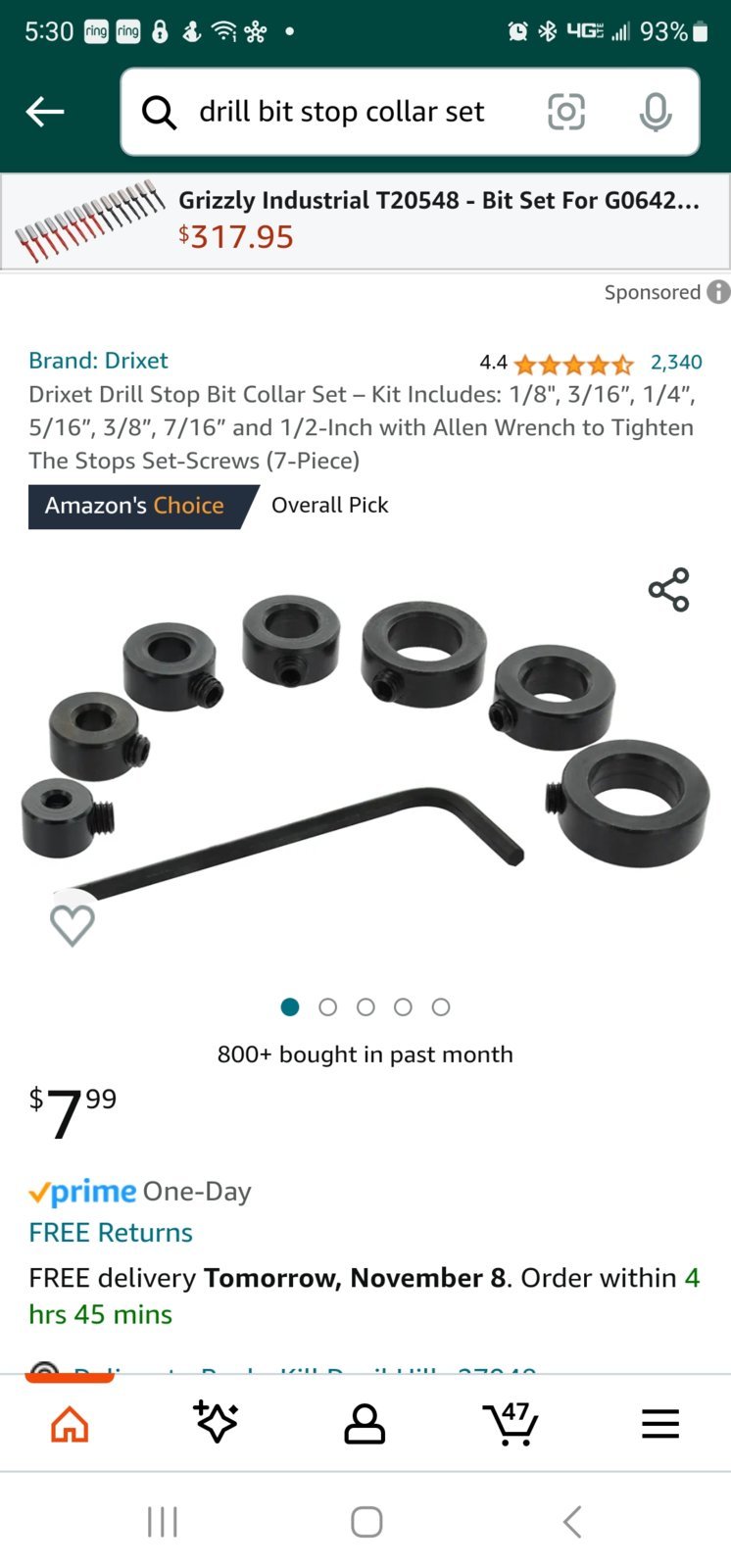The width and height of the screenshot is (731, 1568).
Task: Open Brand: Drixet link
Action: point(98,361)
